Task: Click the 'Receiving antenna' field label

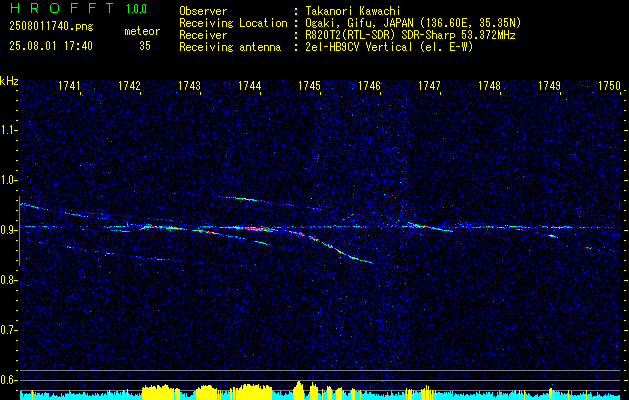Action: [230, 47]
